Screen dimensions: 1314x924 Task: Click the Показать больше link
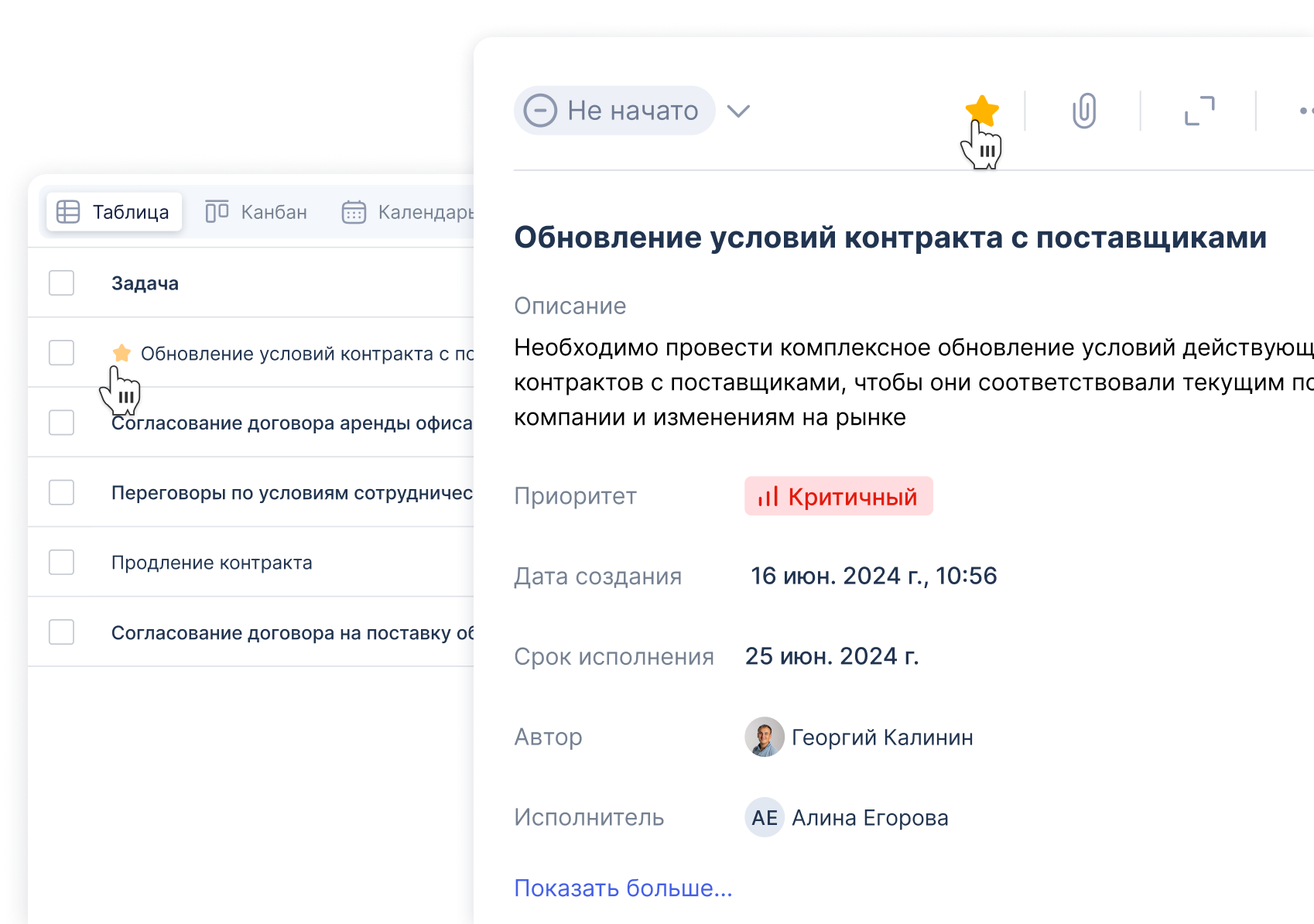point(623,888)
